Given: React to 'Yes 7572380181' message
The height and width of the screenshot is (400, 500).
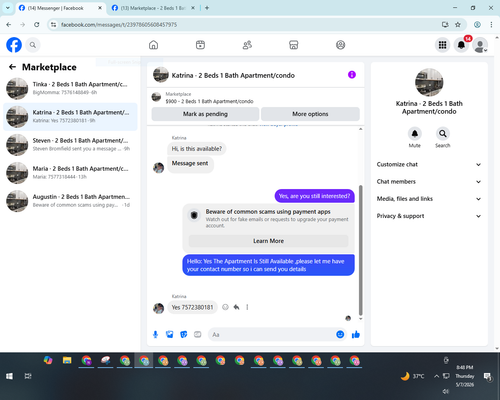Looking at the screenshot, I should pyautogui.click(x=225, y=307).
